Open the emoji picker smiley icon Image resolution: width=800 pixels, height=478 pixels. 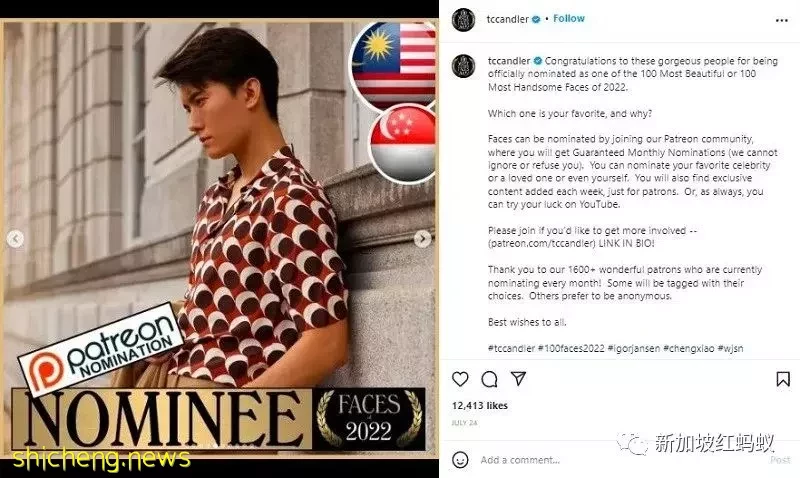pos(460,460)
